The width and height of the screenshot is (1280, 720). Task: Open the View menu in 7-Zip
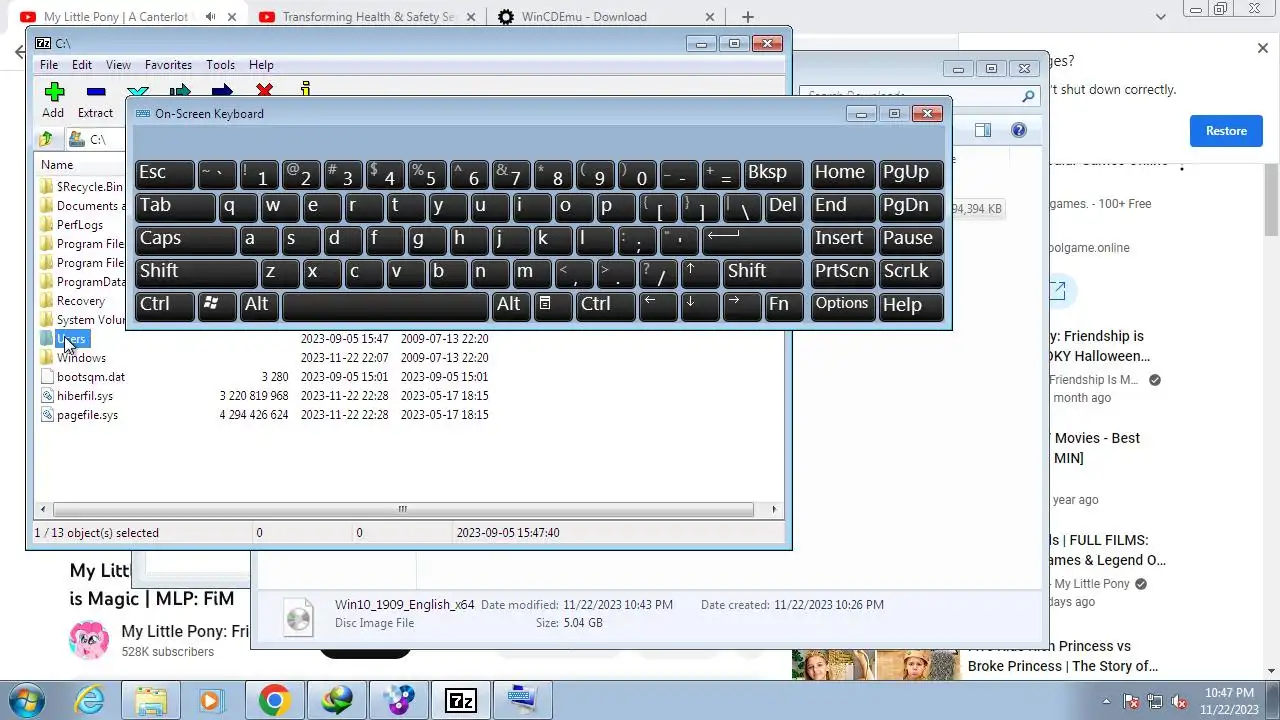[118, 65]
